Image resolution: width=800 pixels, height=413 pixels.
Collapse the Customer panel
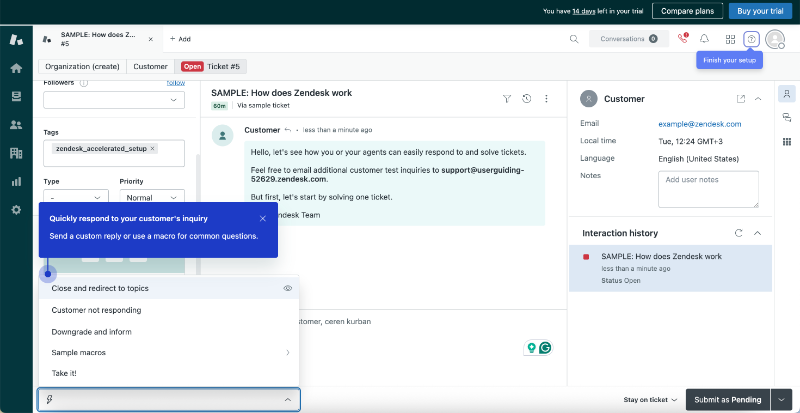758,99
